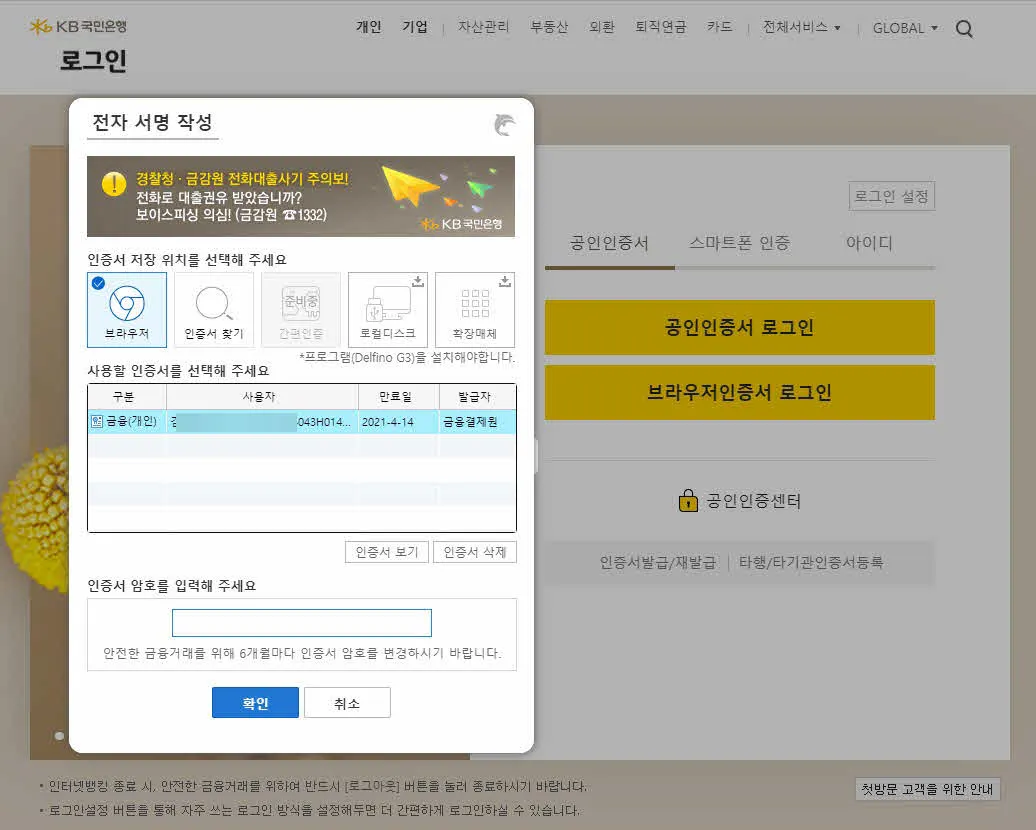Viewport: 1036px width, 830px height.
Task: Click the KB국민은행 logo at top left
Action: 78,26
